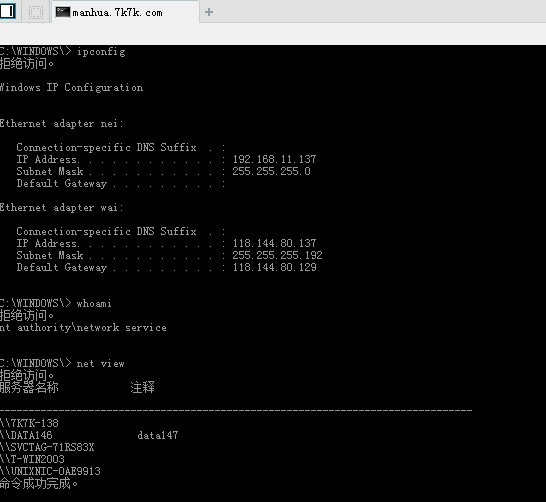The height and width of the screenshot is (502, 546).
Task: Click the terminal icon on the tab
Action: click(63, 12)
